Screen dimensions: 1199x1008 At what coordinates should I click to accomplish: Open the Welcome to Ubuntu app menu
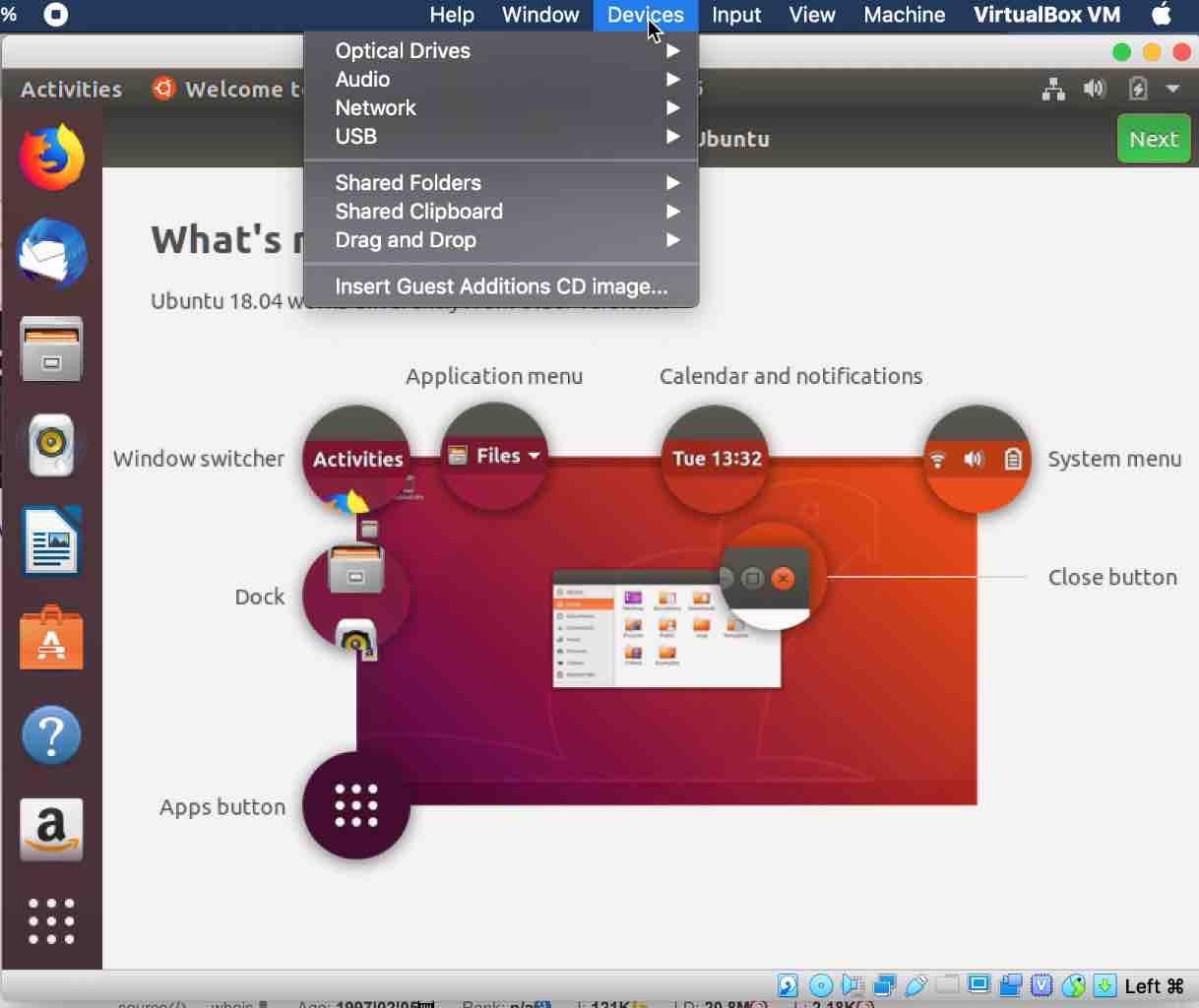click(228, 90)
